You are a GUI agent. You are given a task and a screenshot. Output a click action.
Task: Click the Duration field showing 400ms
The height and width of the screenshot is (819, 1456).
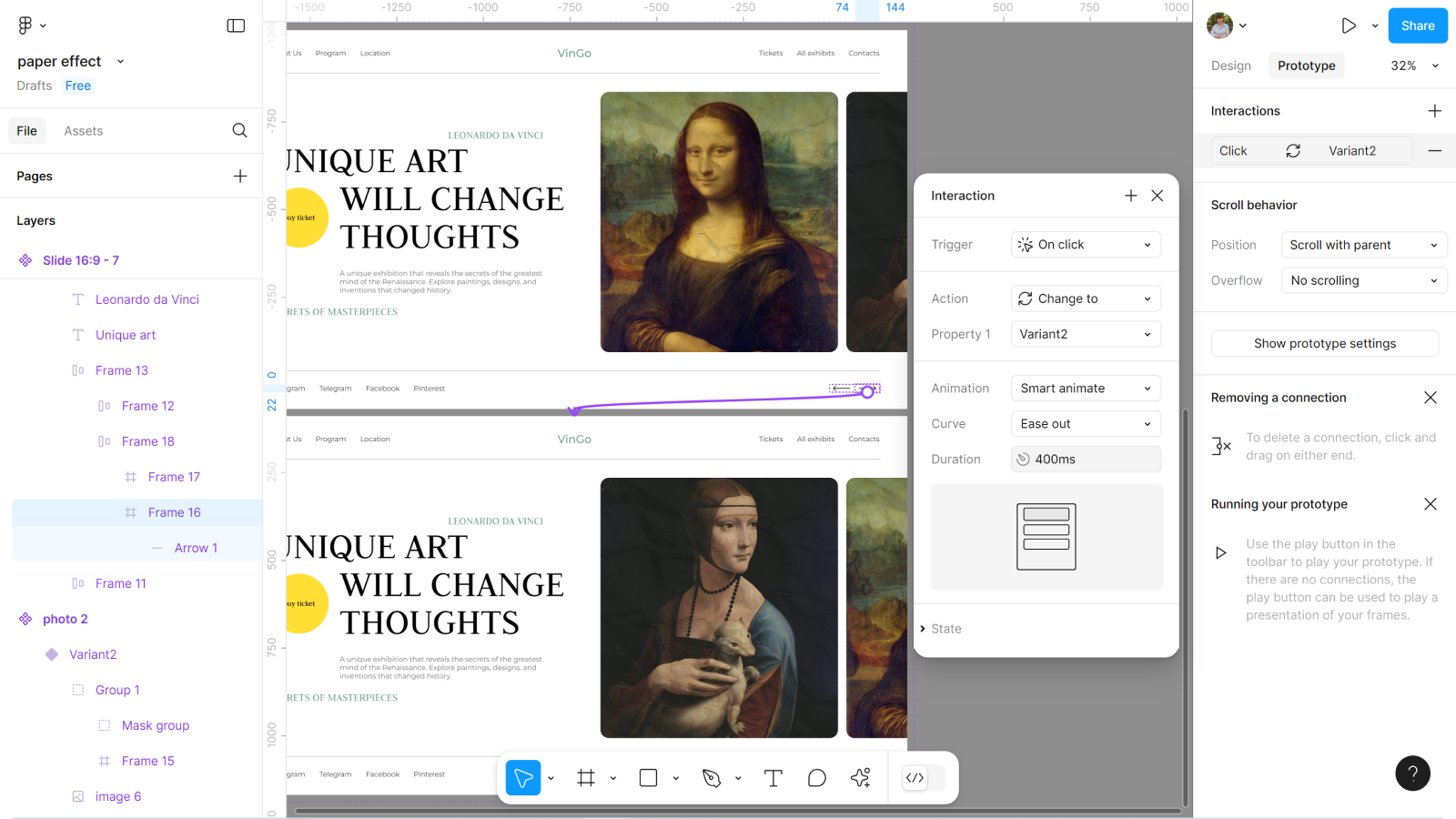coord(1086,460)
